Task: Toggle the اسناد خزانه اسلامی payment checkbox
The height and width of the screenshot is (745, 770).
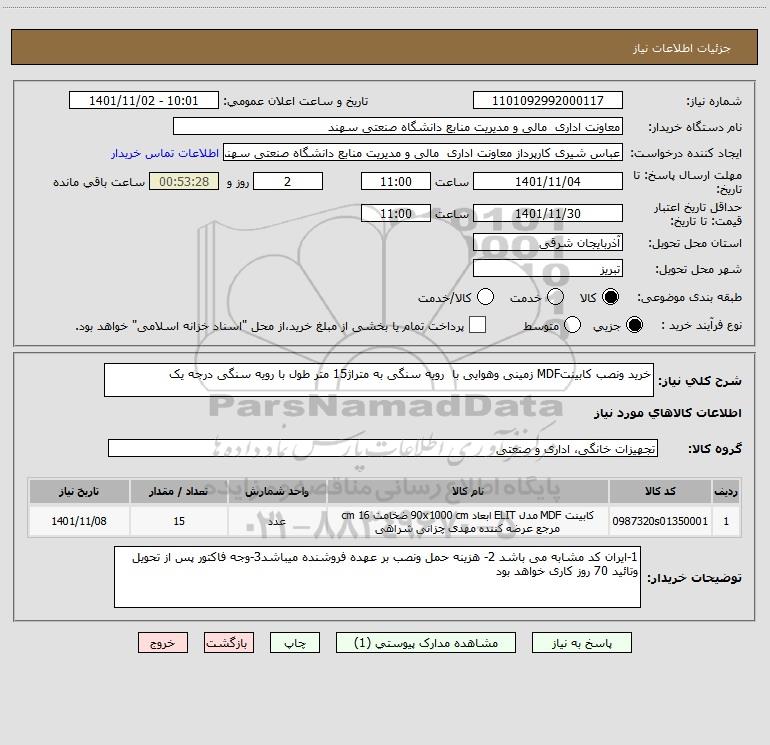Action: pos(477,325)
